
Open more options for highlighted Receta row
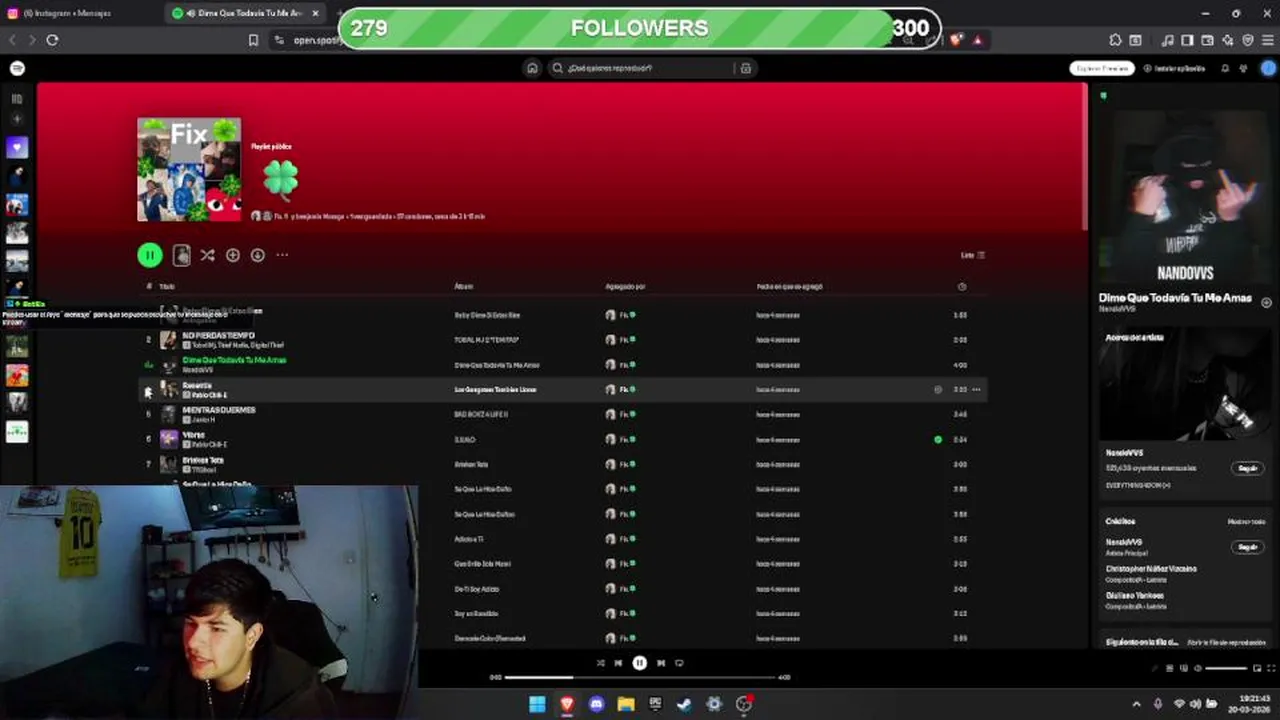tap(976, 389)
